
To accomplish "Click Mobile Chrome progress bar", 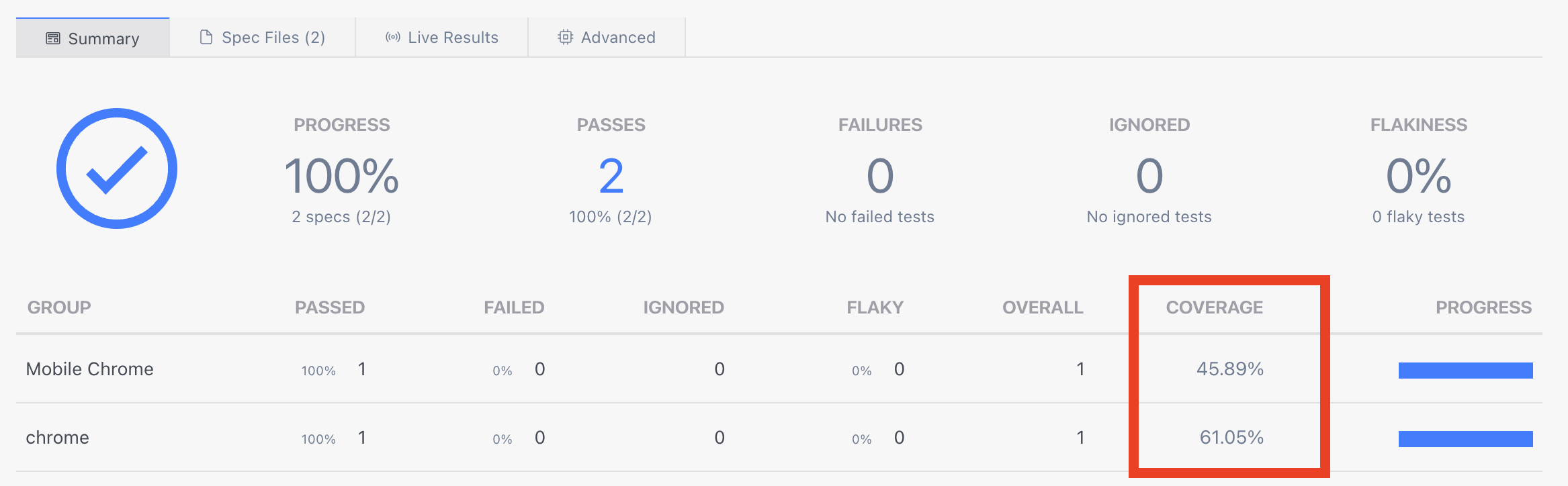I will coord(1465,371).
